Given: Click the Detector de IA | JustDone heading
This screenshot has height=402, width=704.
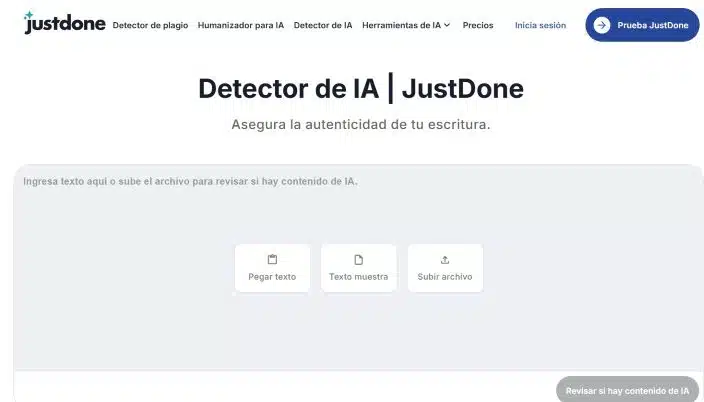Looking at the screenshot, I should click(360, 89).
